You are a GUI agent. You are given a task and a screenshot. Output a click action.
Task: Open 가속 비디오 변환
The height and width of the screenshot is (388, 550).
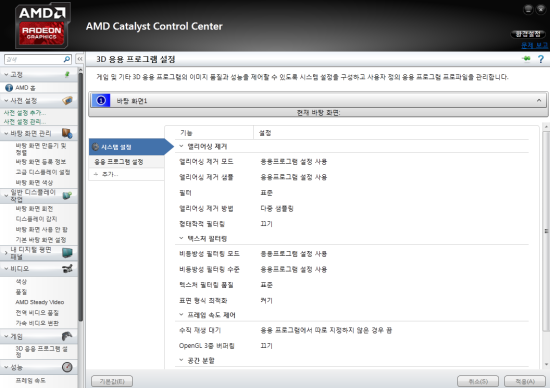(37, 323)
